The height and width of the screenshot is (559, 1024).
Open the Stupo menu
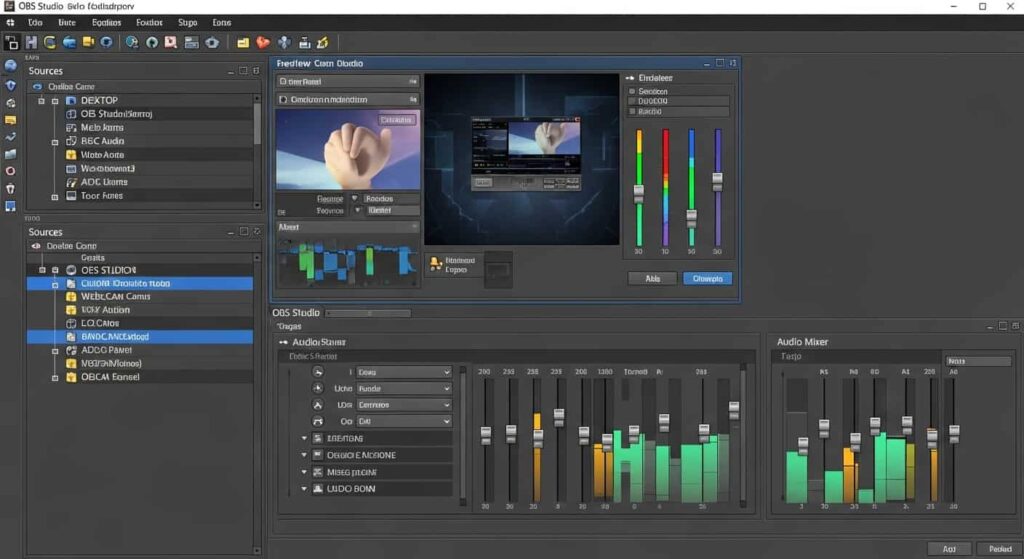pyautogui.click(x=187, y=22)
